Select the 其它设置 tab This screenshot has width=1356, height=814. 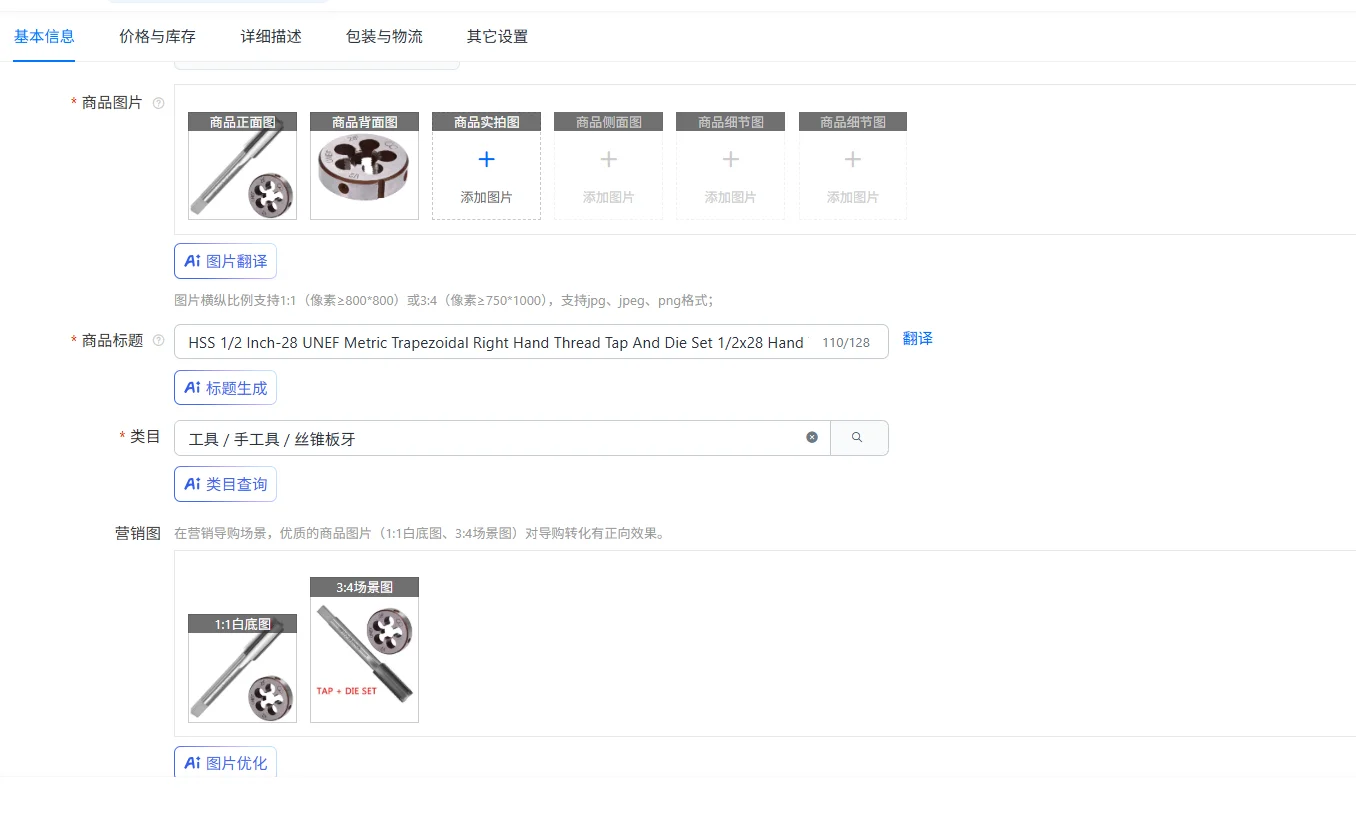497,37
